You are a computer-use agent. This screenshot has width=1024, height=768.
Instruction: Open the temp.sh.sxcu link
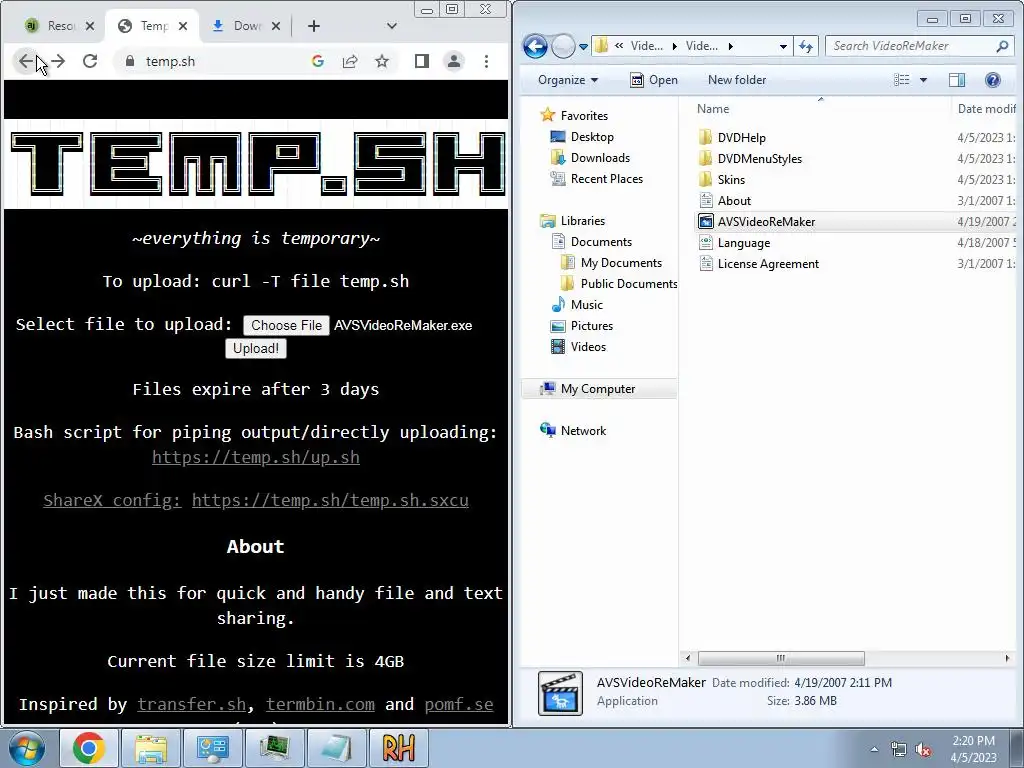pyautogui.click(x=330, y=500)
